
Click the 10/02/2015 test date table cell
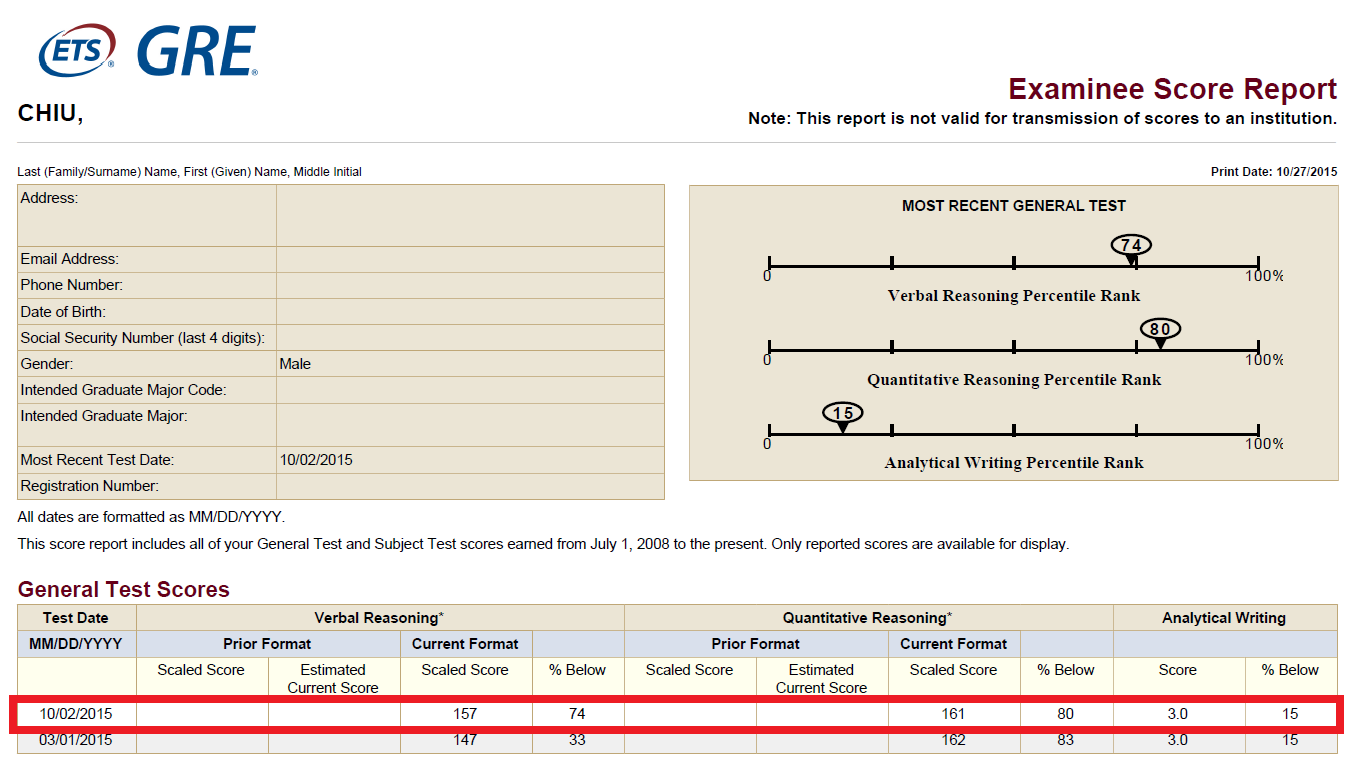point(76,714)
